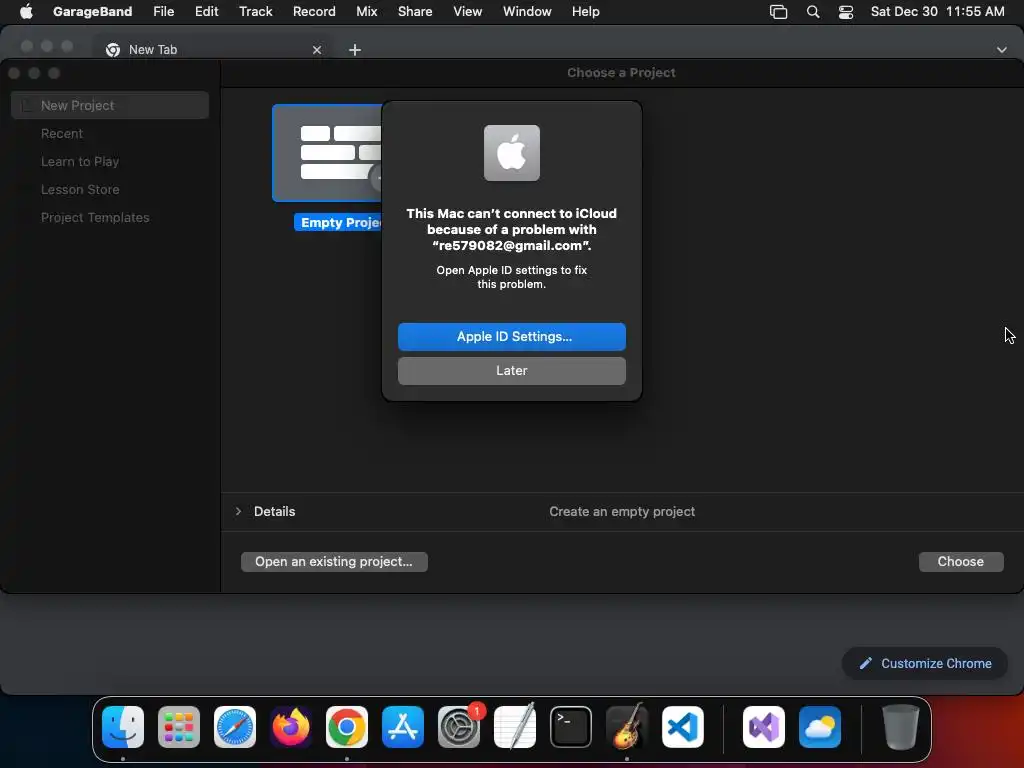The image size is (1024, 768).
Task: Open the Window menu
Action: click(527, 11)
